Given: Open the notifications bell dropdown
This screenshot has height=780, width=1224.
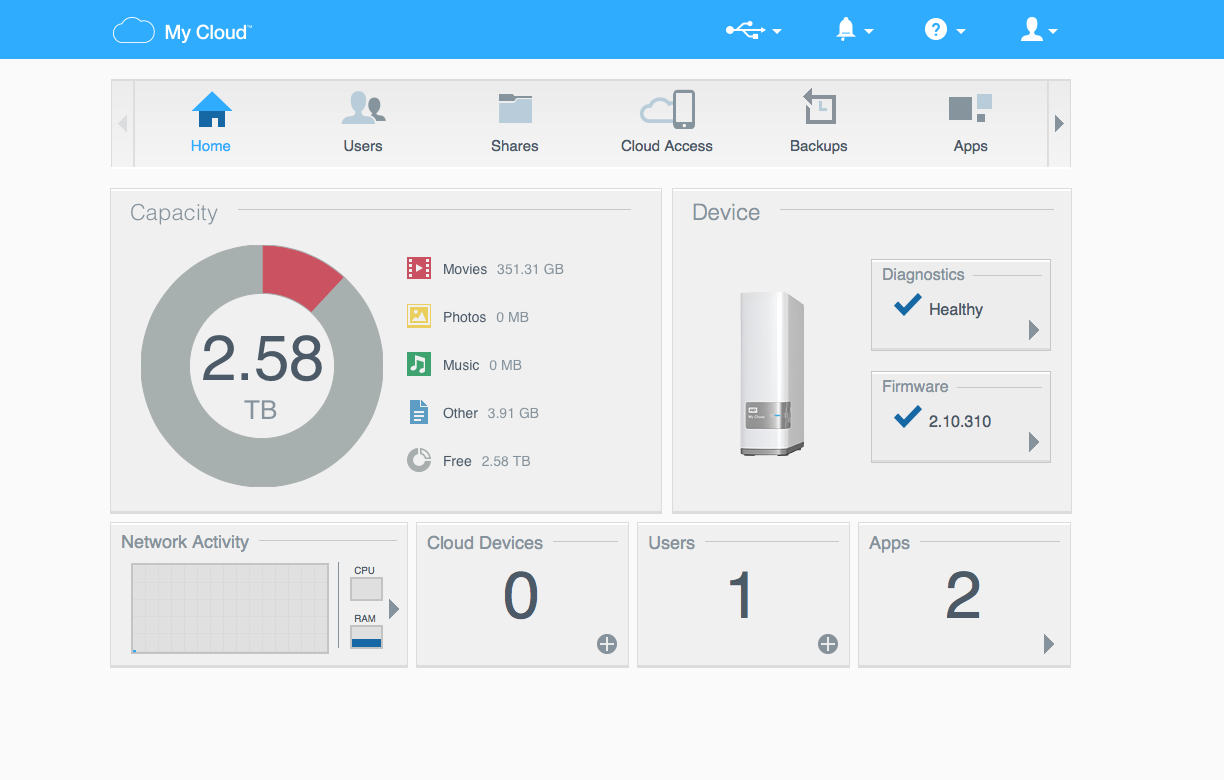Looking at the screenshot, I should 855,30.
